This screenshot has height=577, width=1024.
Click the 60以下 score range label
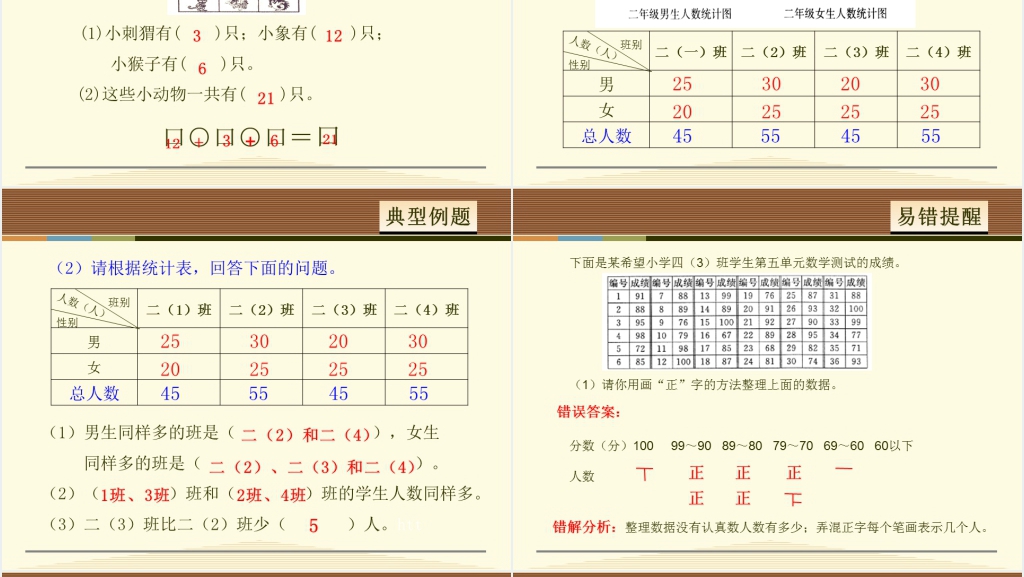pos(893,446)
